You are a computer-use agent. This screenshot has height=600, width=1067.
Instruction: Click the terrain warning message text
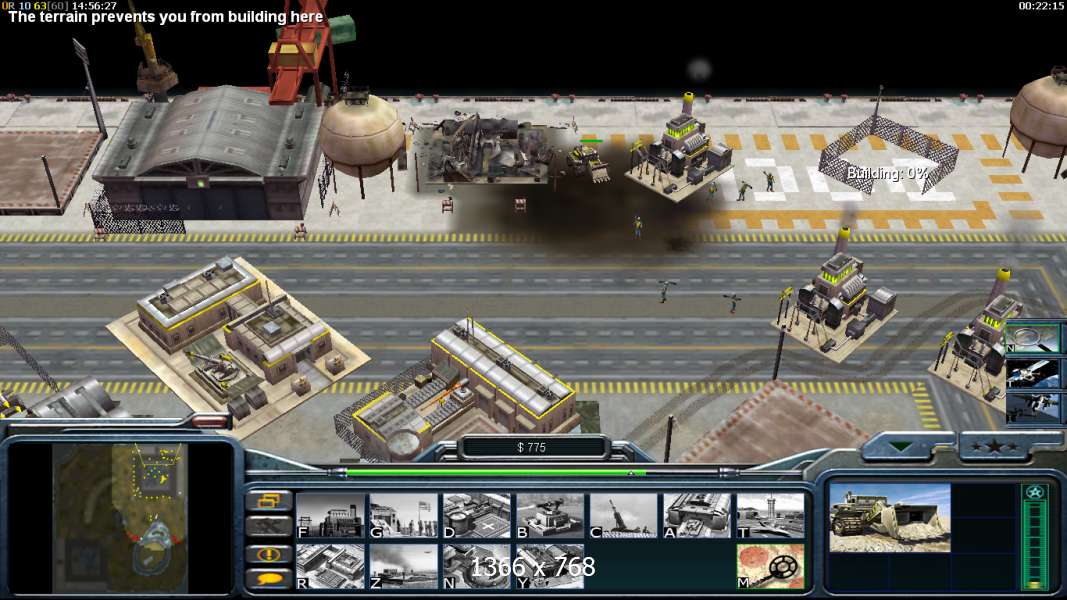tap(165, 17)
